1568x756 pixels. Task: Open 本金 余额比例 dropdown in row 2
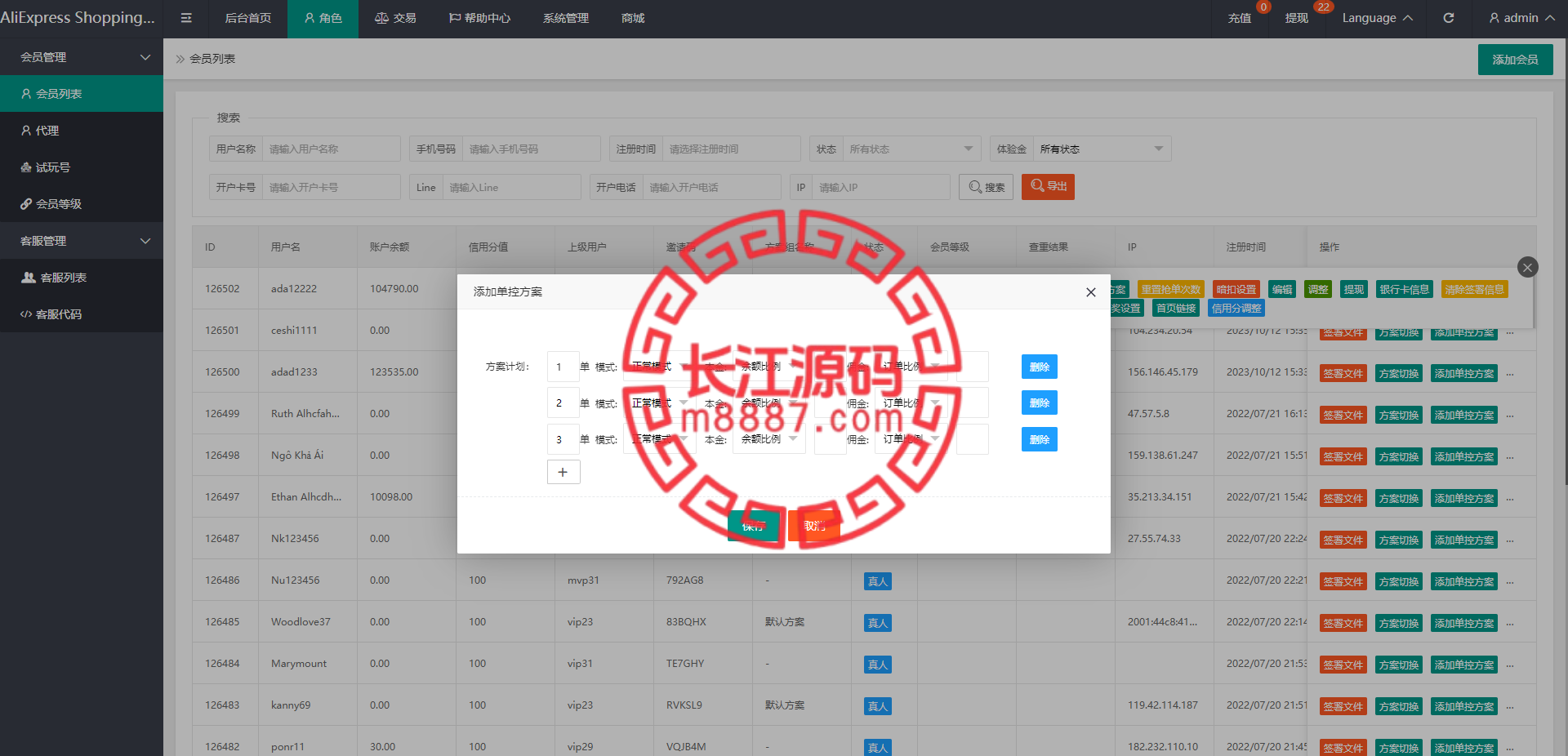pos(769,403)
